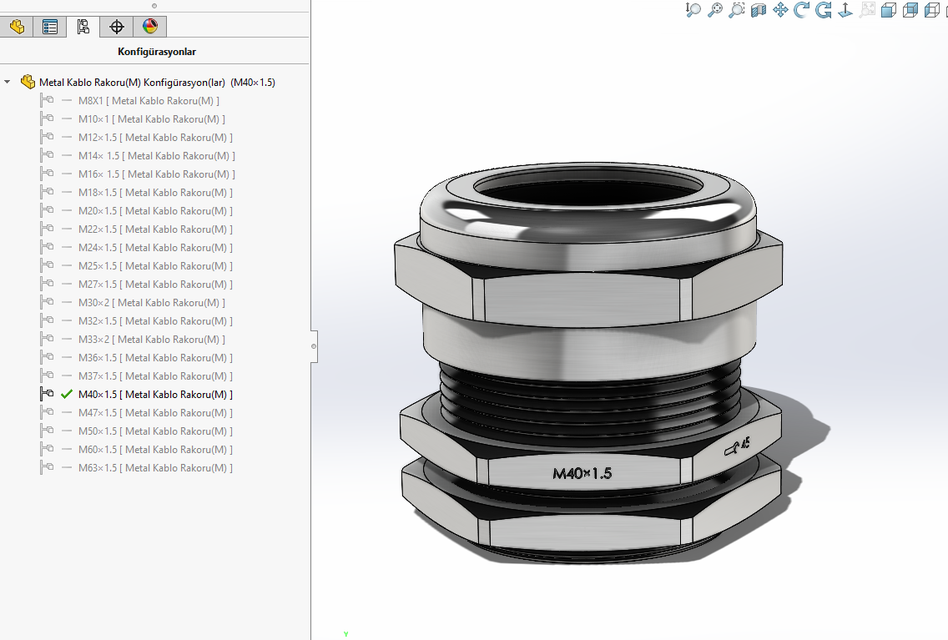The height and width of the screenshot is (640, 948).
Task: Click the Normal To view icon
Action: click(x=844, y=11)
